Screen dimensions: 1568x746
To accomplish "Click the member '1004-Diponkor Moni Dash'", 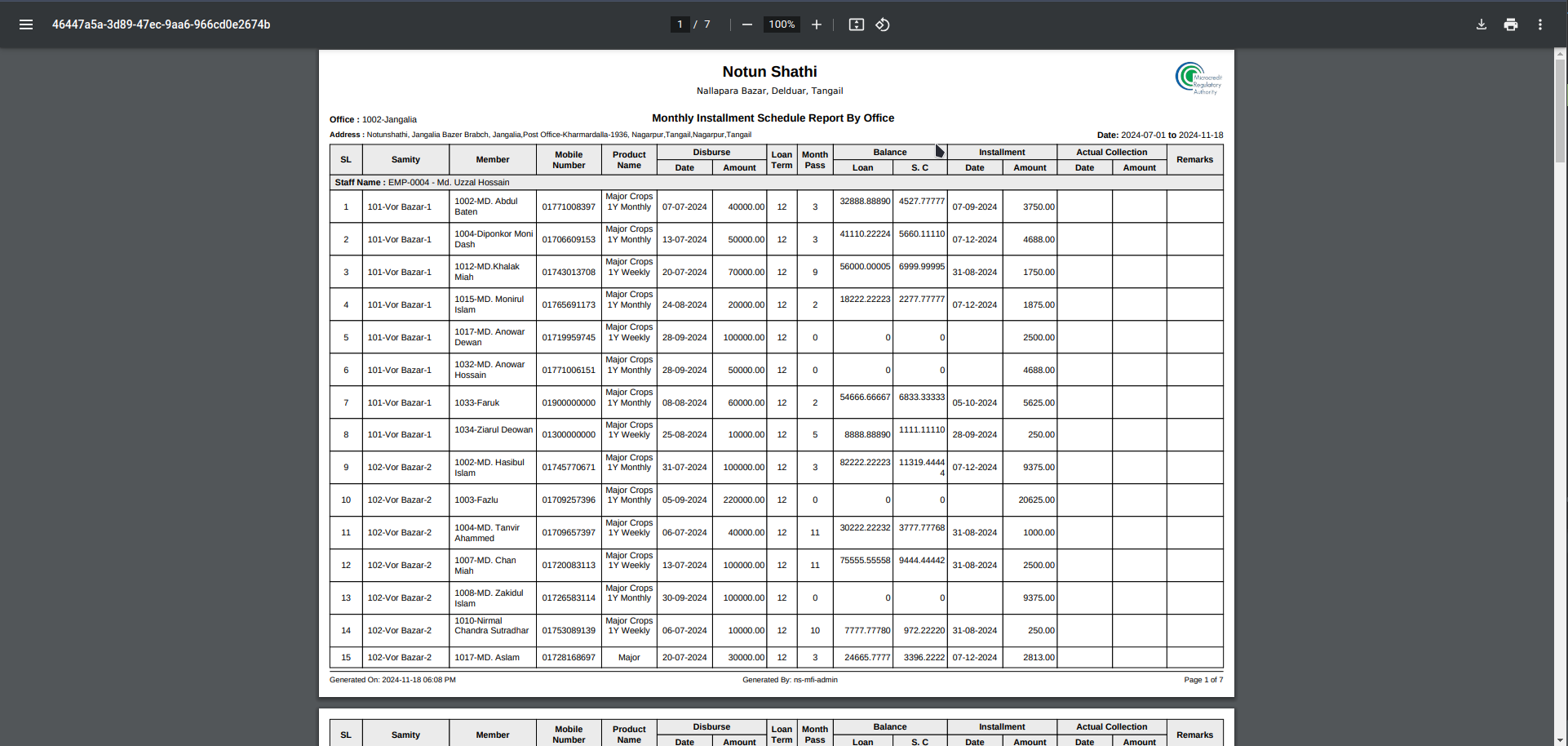I will pos(493,239).
